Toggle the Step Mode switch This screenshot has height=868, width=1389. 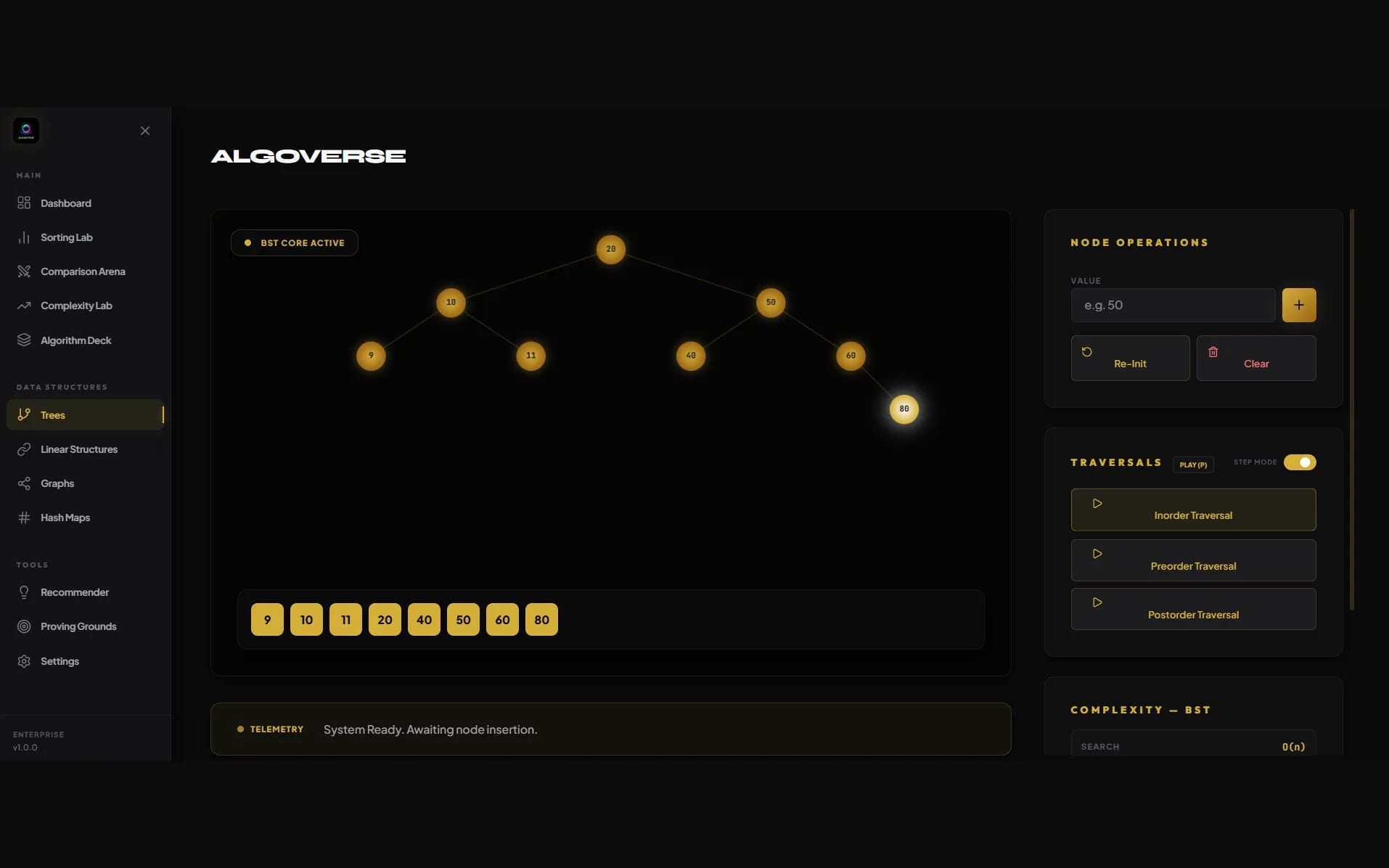pos(1300,462)
